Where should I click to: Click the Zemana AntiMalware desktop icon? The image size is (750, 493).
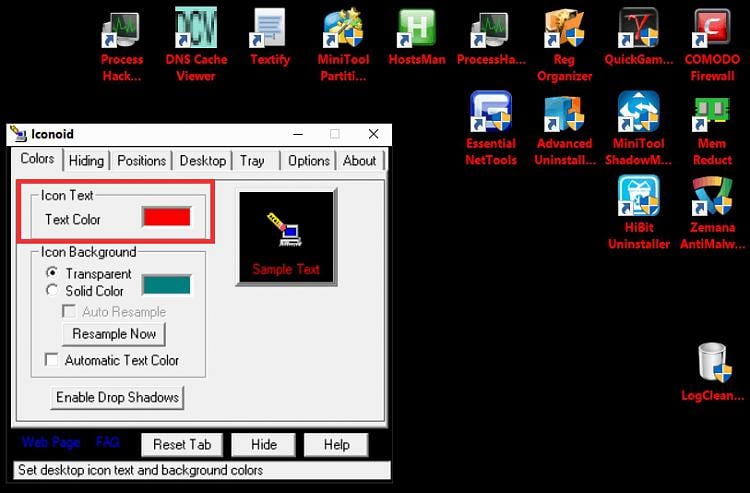point(712,212)
